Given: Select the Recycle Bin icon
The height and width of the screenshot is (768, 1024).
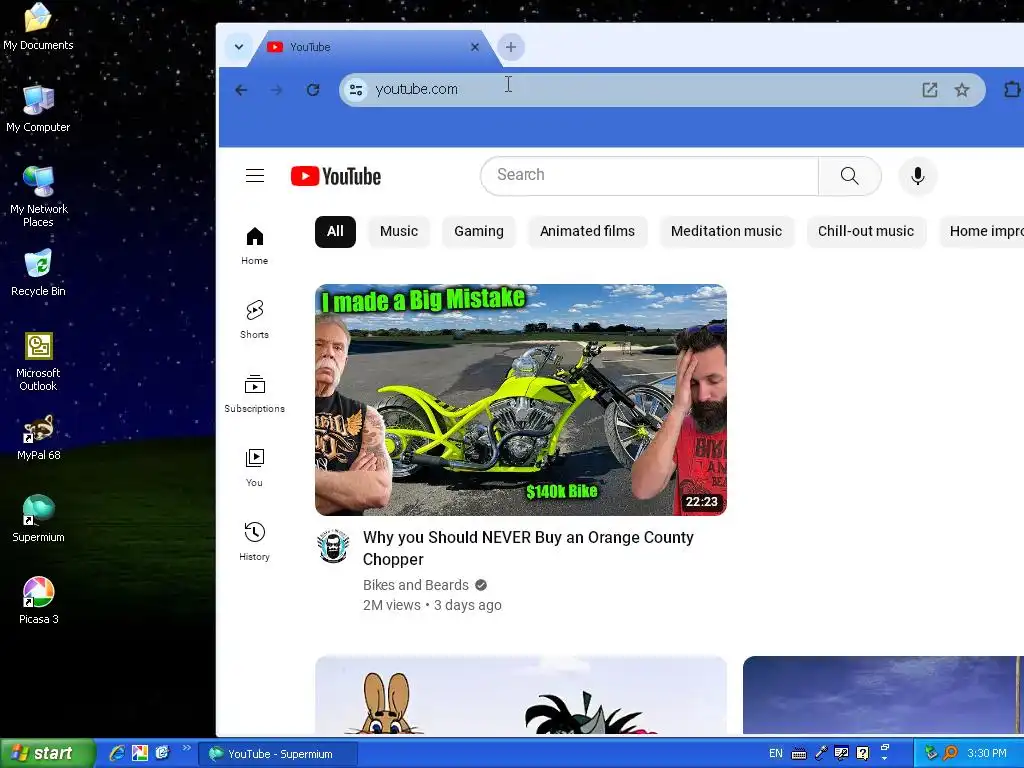Looking at the screenshot, I should click(x=39, y=273).
